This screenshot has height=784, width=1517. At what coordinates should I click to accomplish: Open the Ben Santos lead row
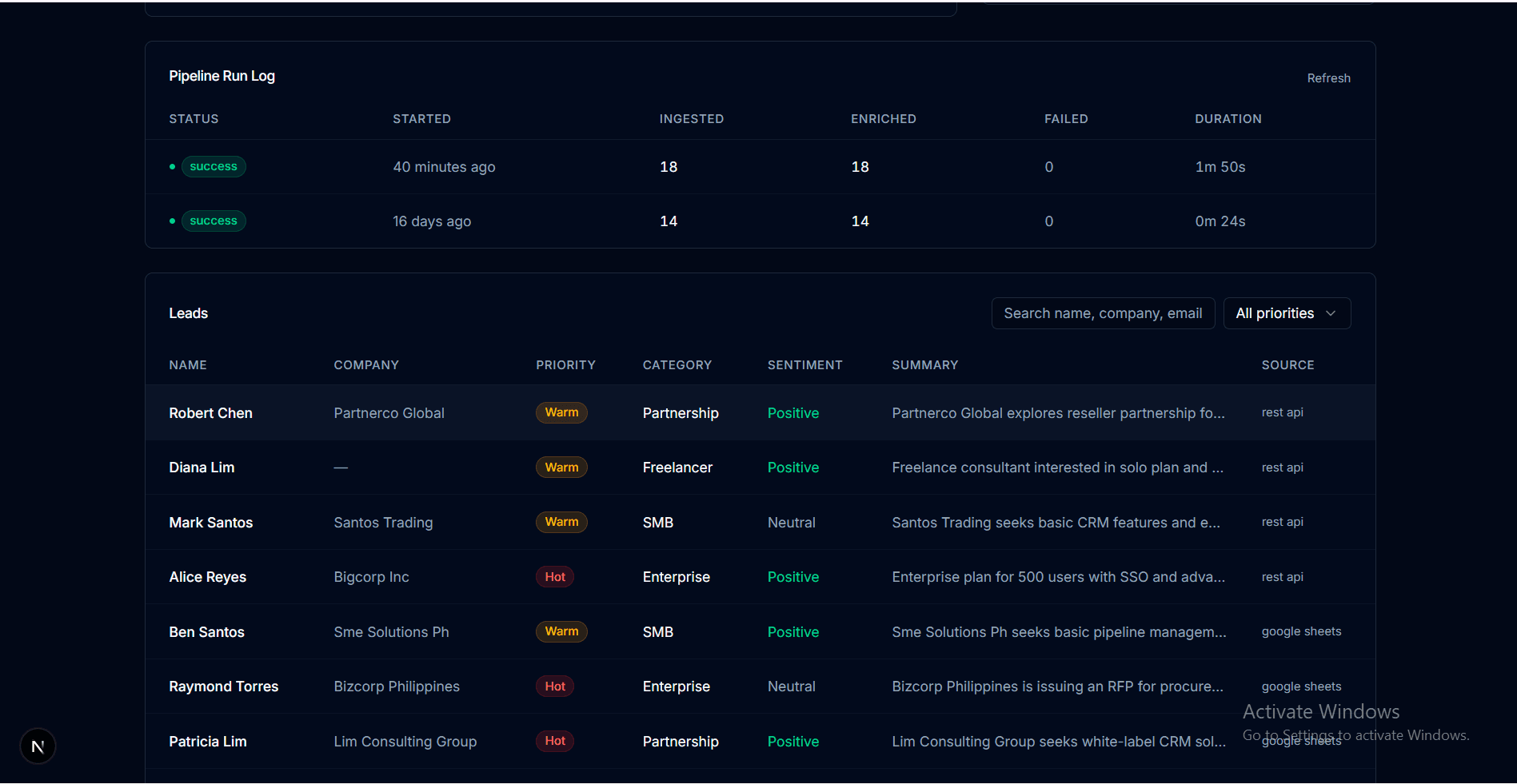(760, 631)
